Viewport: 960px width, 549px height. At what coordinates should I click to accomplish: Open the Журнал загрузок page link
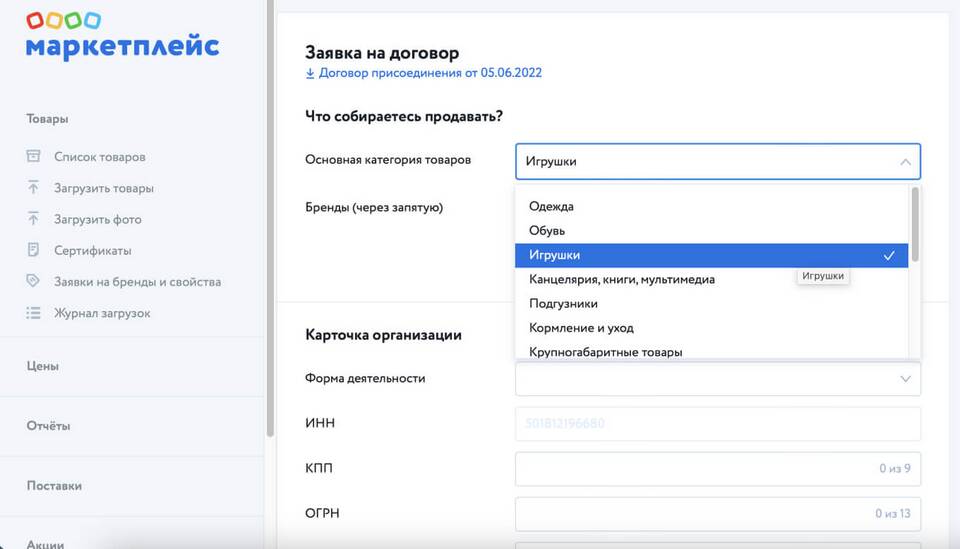(102, 313)
